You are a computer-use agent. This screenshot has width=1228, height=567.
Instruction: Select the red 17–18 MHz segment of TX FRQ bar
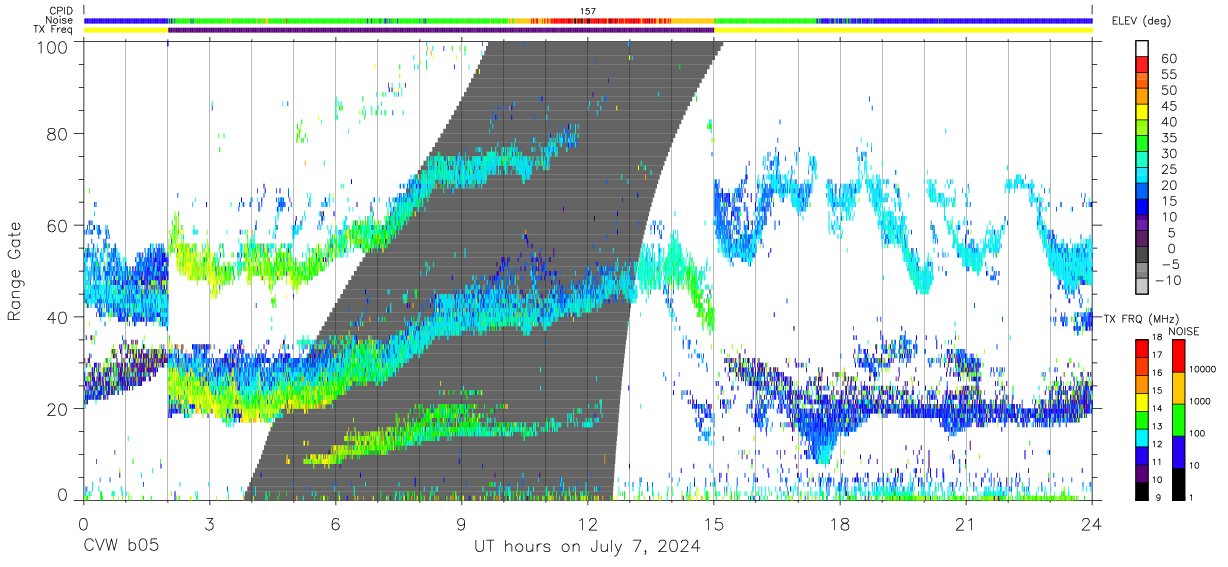[x=1142, y=349]
